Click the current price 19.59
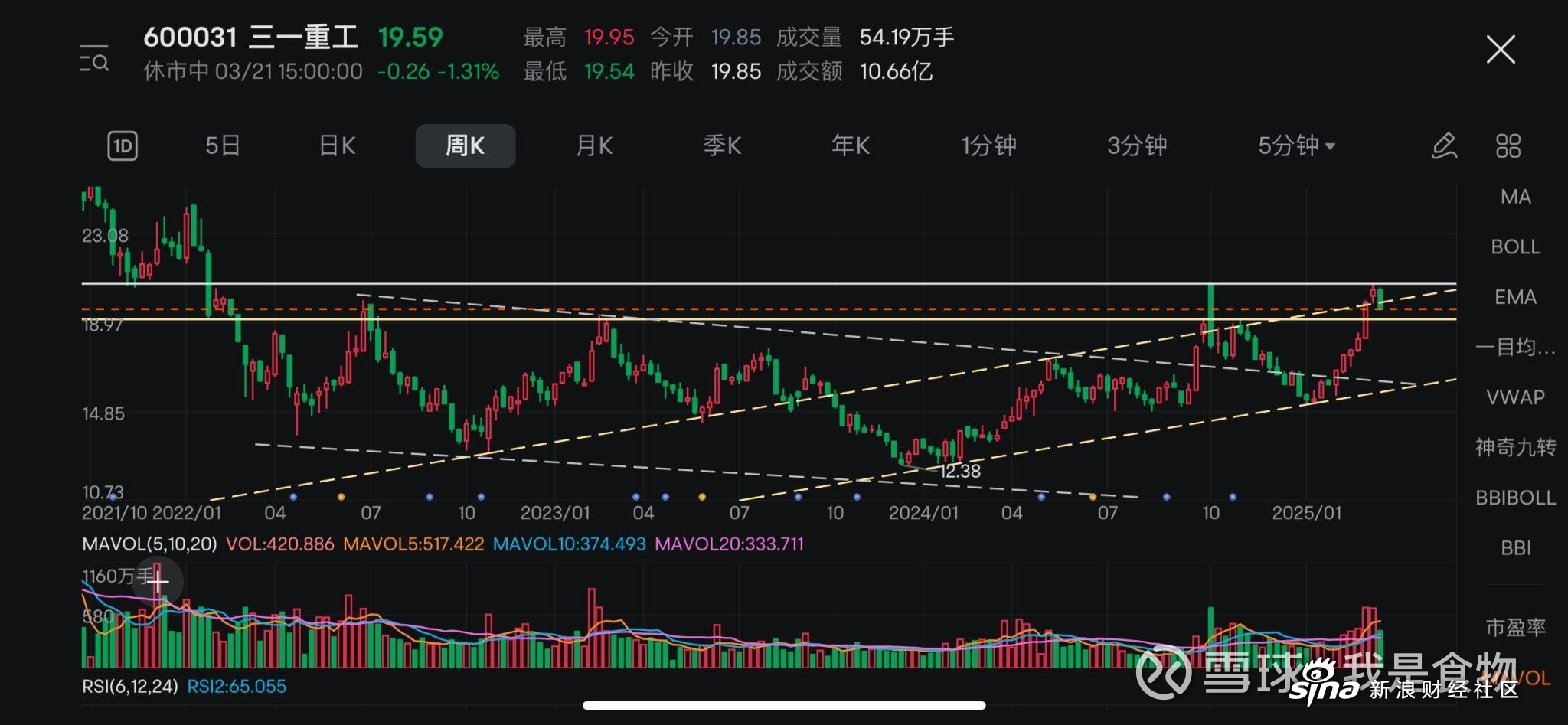 410,37
